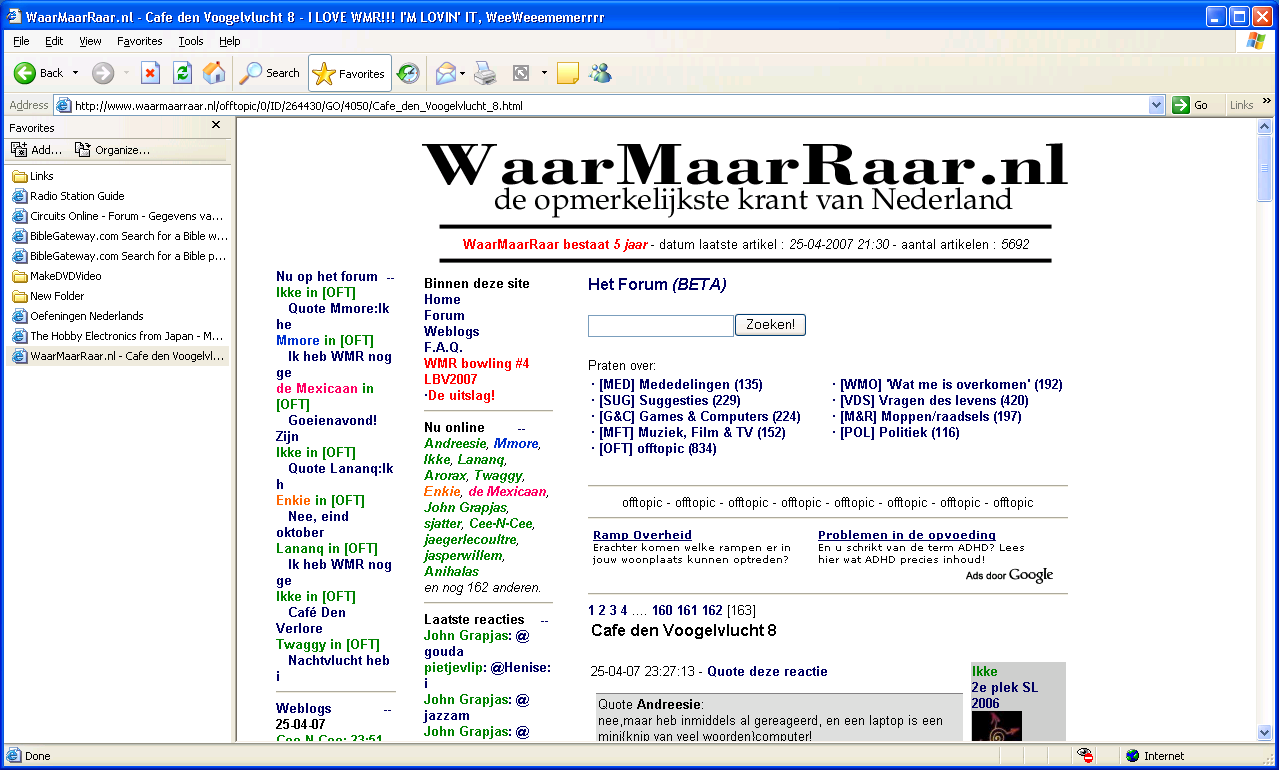Toggle the Favorites panel toolbar button
The height and width of the screenshot is (770, 1279).
point(349,73)
